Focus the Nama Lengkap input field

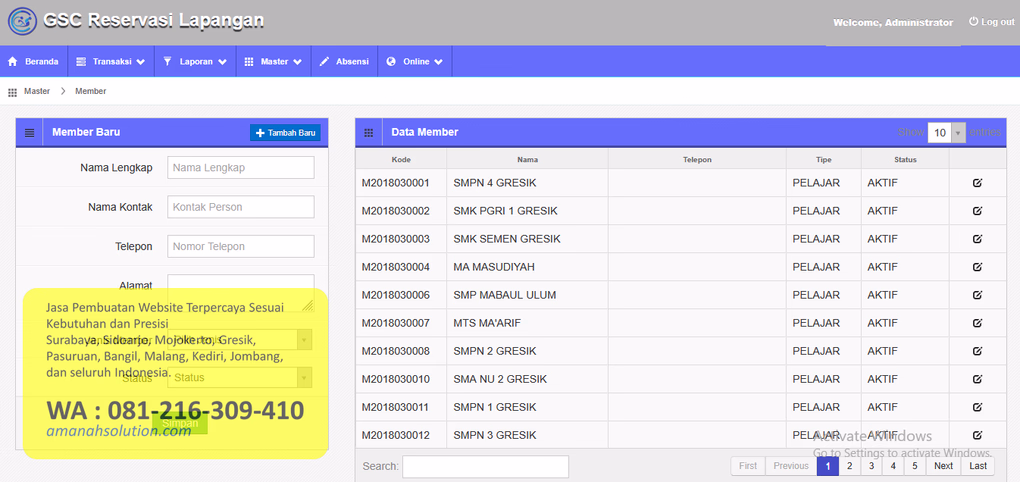point(241,167)
